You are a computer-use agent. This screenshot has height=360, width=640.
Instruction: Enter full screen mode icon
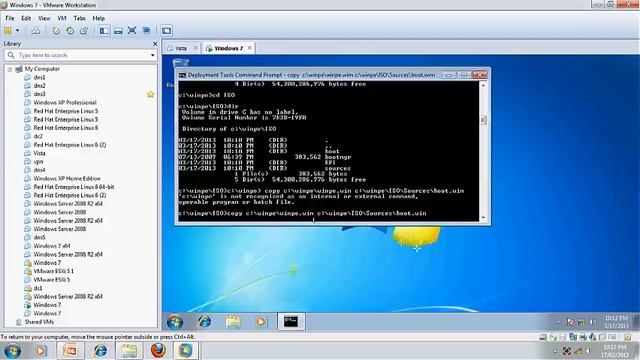point(132,31)
